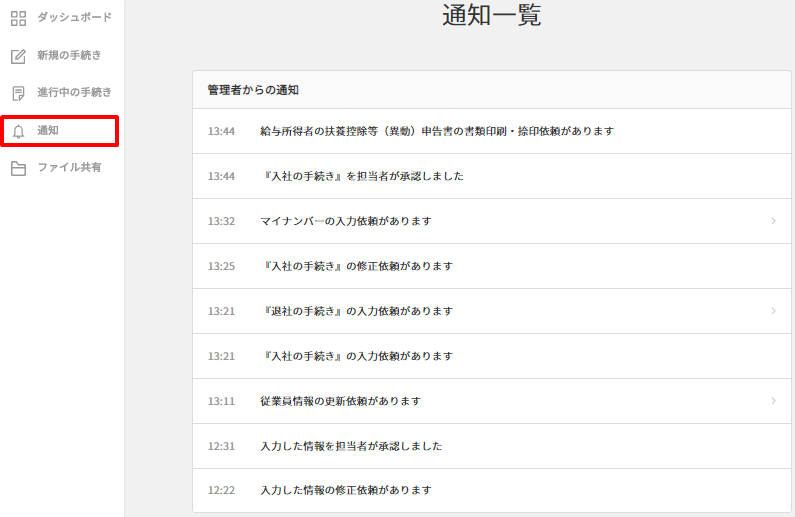Open マイナンバーの入力依頼があります notification
The height and width of the screenshot is (517, 795).
pos(345,221)
